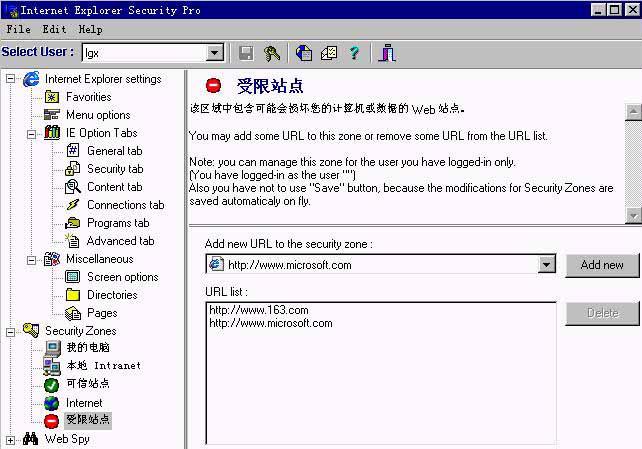Click the keys icon in the toolbar
642x449 pixels.
[x=272, y=53]
